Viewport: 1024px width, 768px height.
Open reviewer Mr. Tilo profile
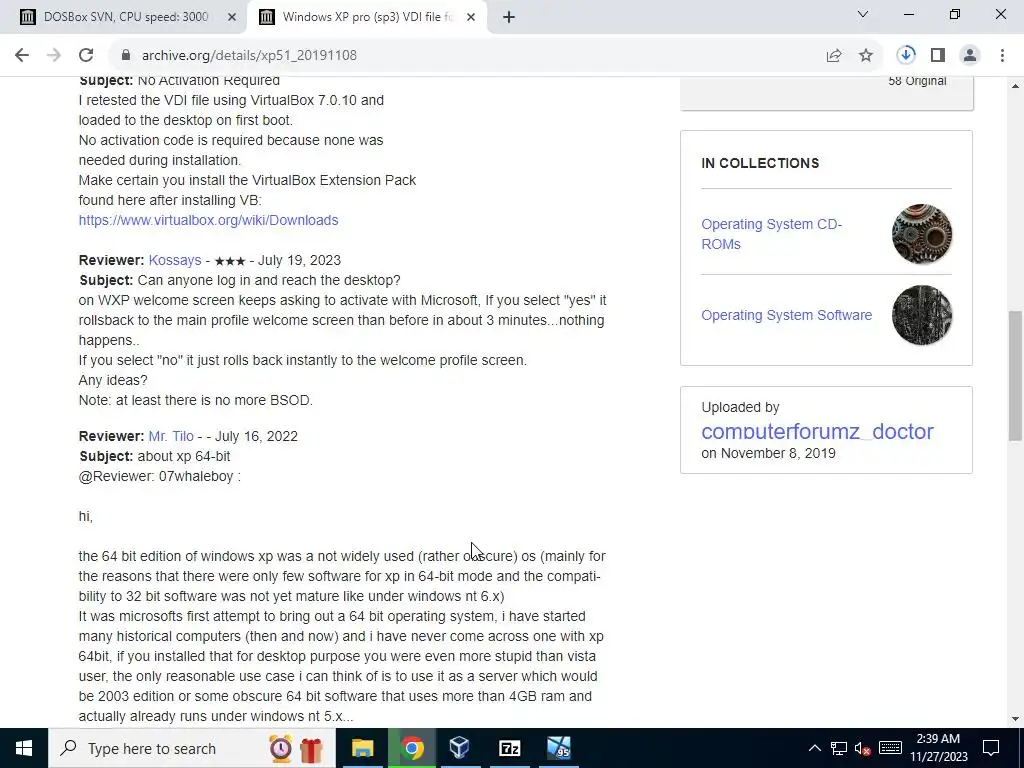pyautogui.click(x=171, y=436)
